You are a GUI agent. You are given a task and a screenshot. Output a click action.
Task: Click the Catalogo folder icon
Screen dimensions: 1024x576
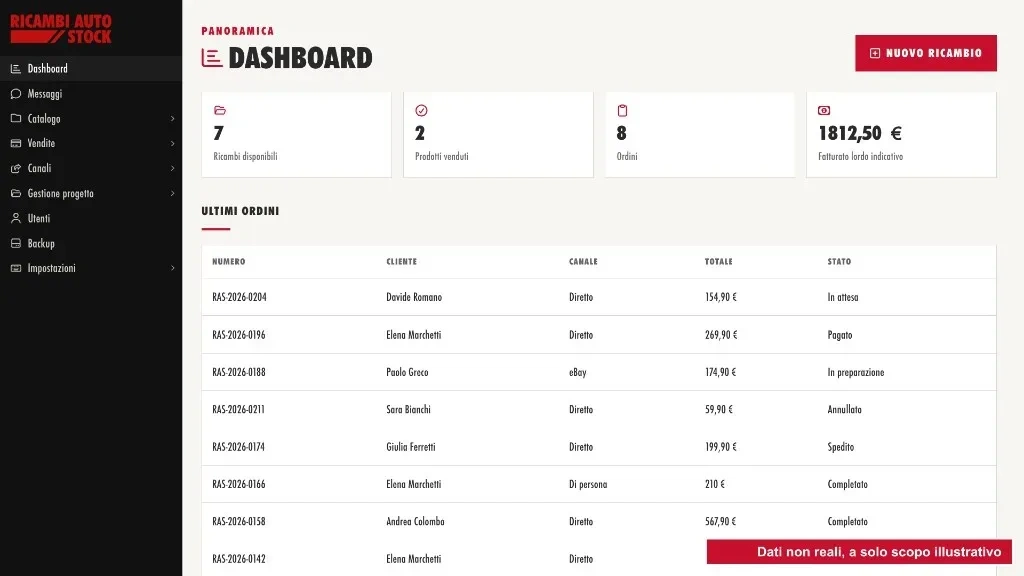pos(16,118)
